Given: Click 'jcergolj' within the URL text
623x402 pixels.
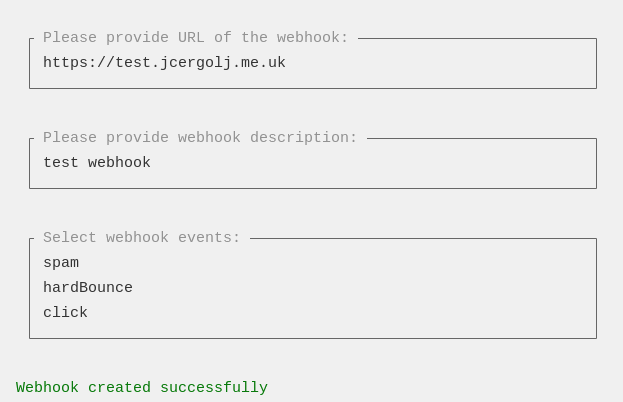Looking at the screenshot, I should pyautogui.click(x=195, y=63).
